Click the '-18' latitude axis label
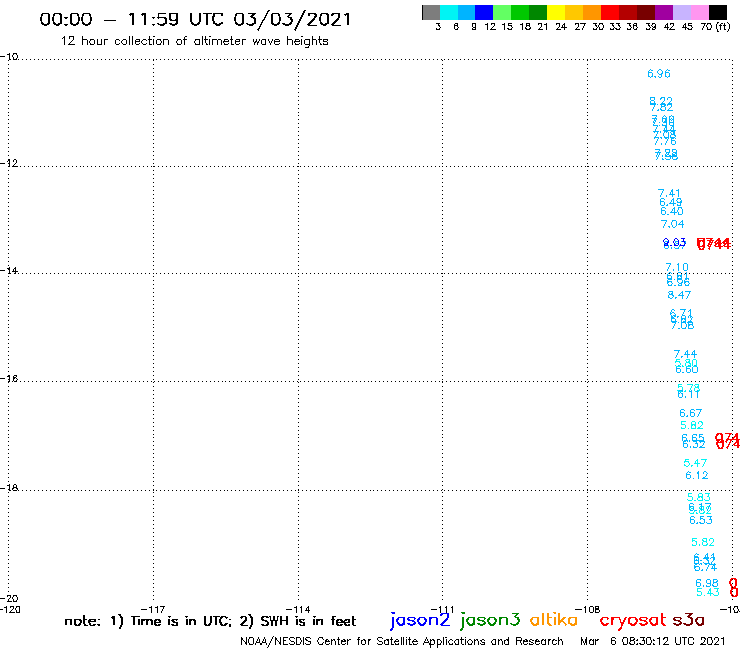 click(x=9, y=488)
